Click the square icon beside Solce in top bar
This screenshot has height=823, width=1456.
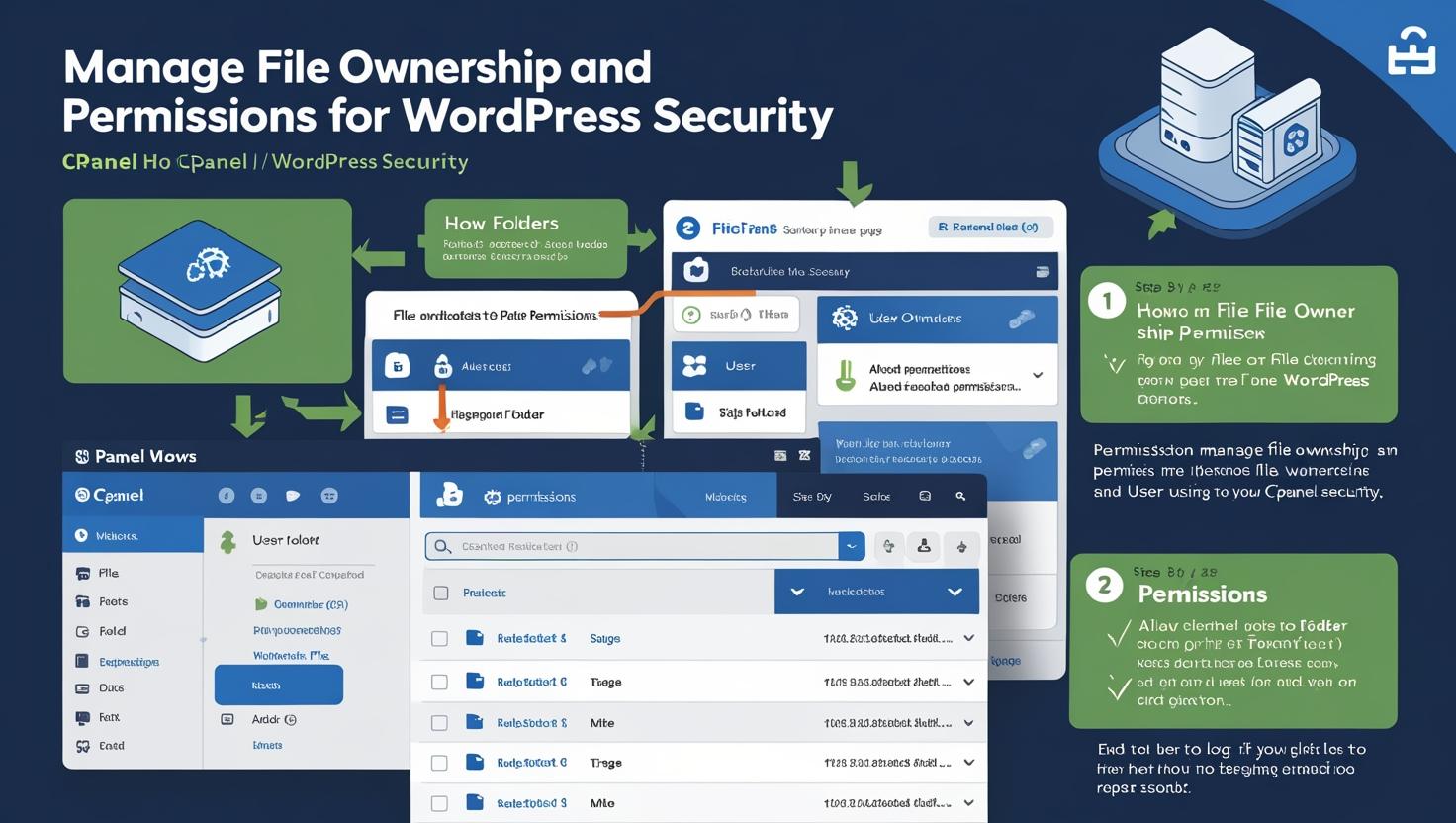925,497
